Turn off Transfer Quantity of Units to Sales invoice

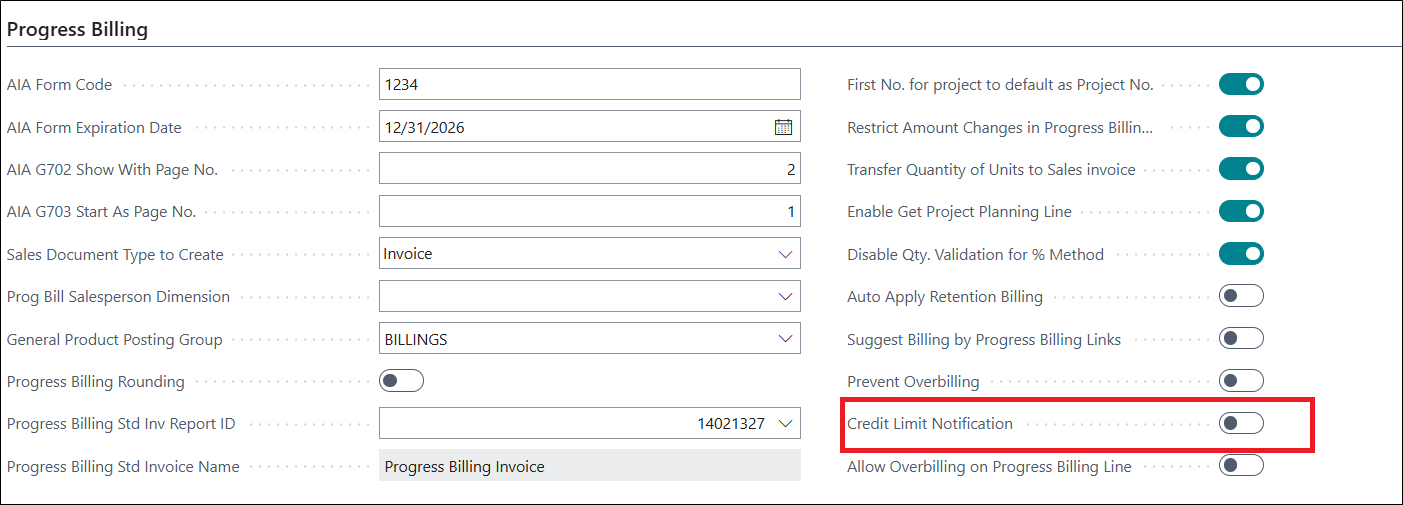coord(1241,169)
